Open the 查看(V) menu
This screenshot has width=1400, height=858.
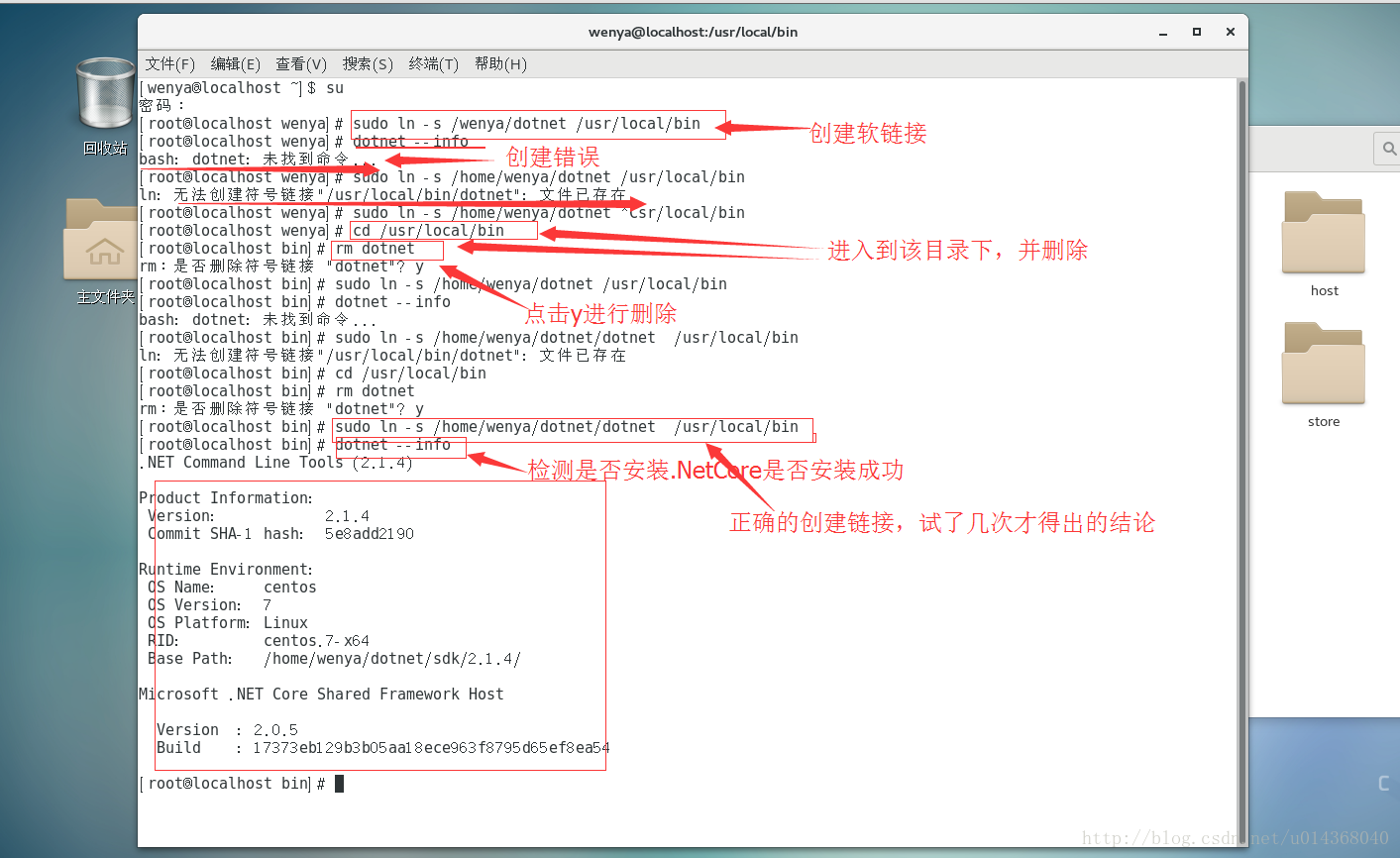[x=300, y=63]
